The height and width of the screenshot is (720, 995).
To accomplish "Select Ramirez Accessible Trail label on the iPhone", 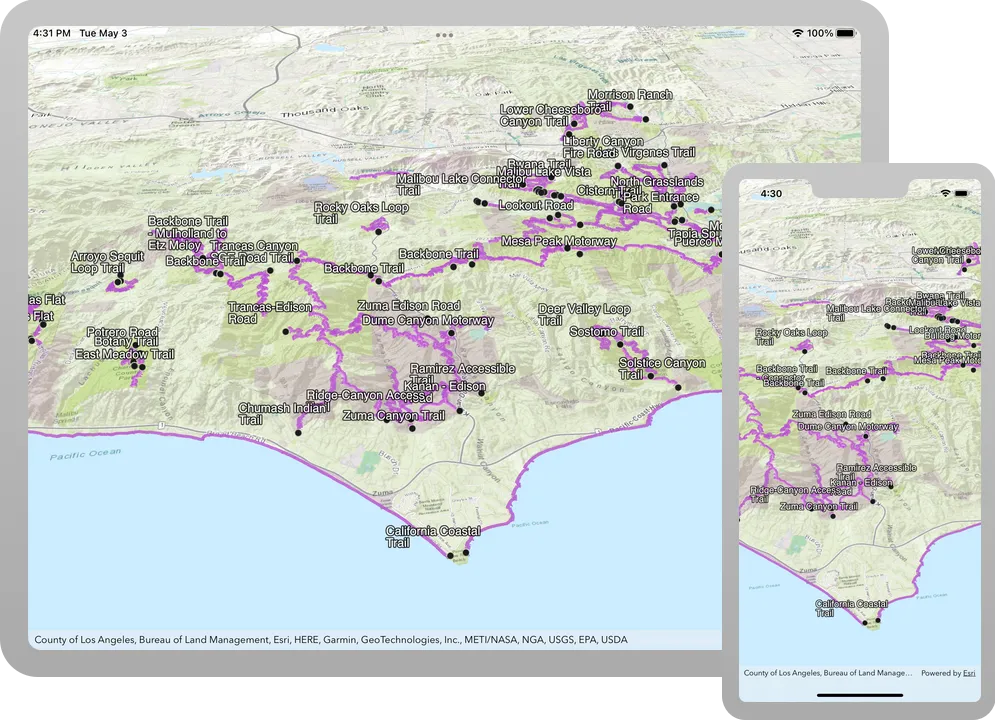I will click(876, 472).
